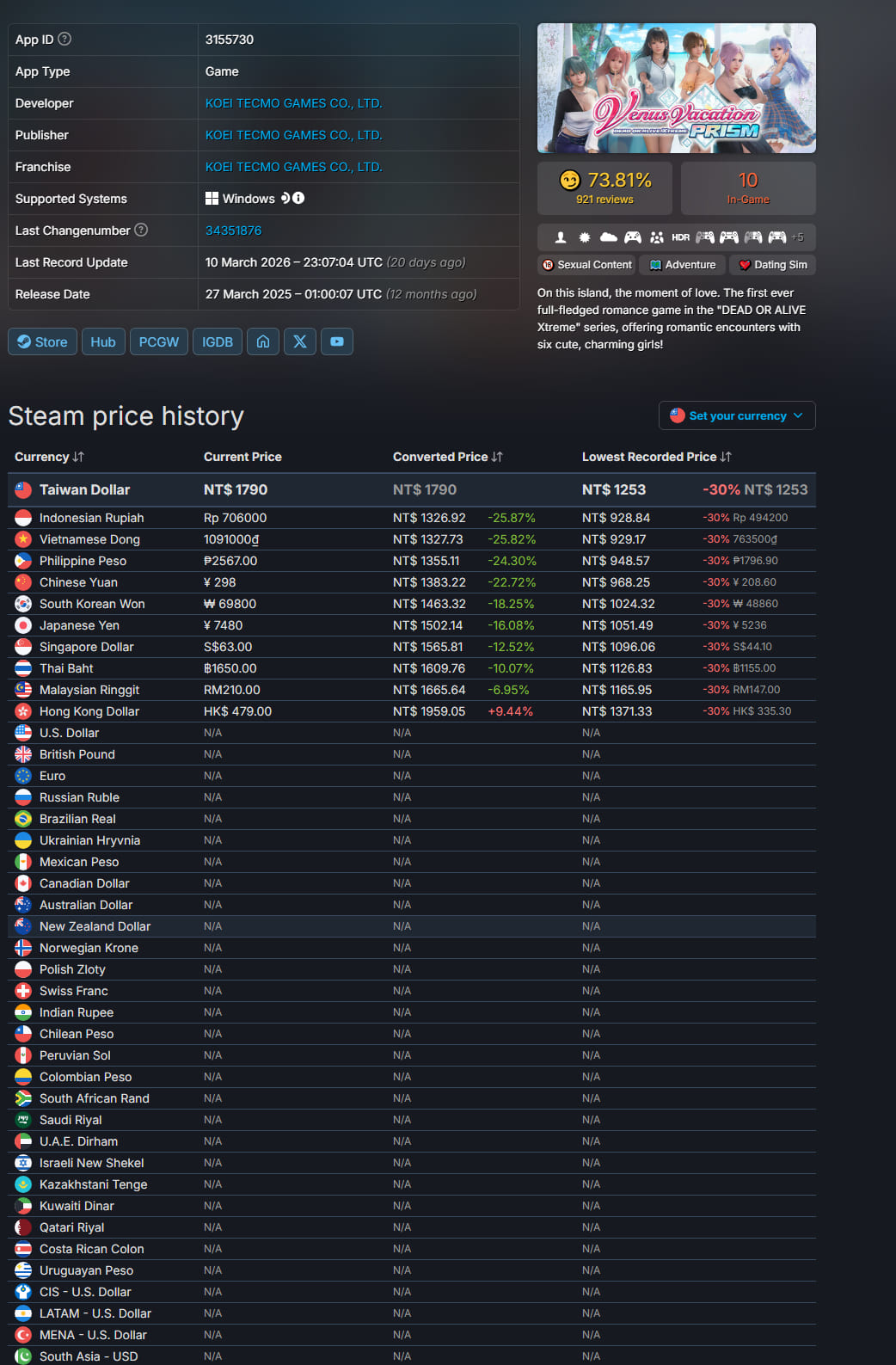This screenshot has height=1365, width=896.
Task: Open the Sexual Content tag
Action: coord(586,265)
